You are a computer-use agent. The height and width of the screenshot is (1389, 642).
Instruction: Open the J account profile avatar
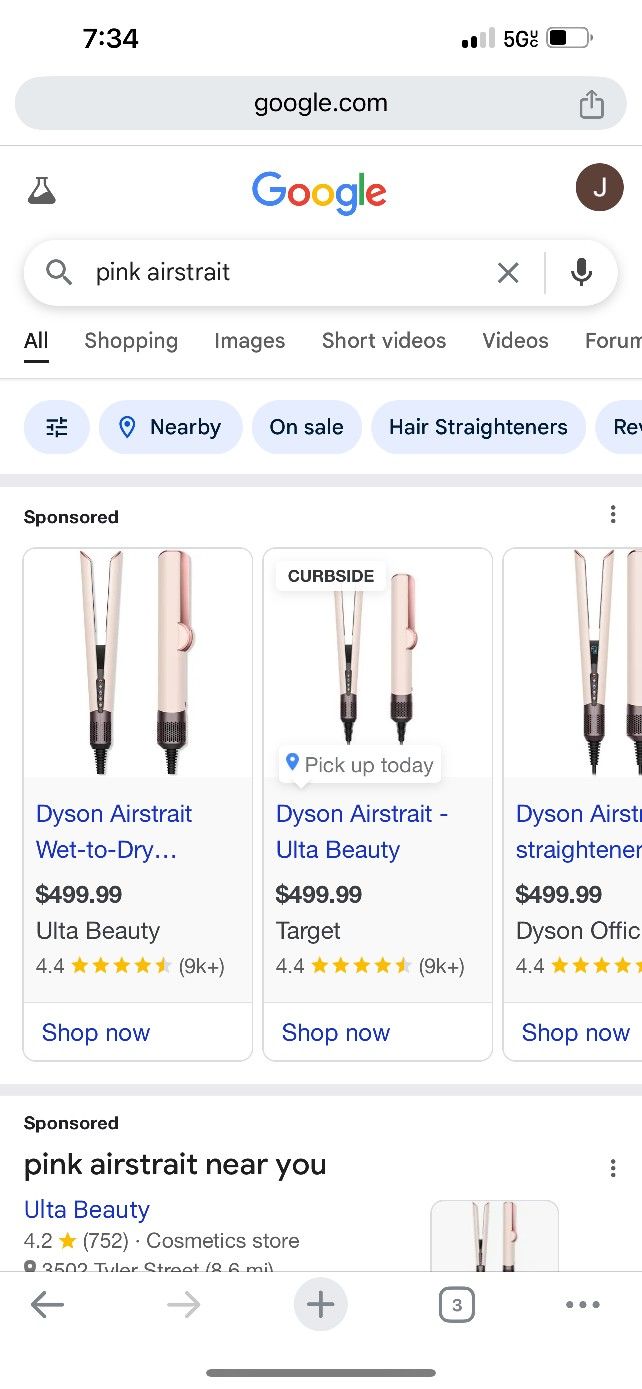[x=599, y=187]
